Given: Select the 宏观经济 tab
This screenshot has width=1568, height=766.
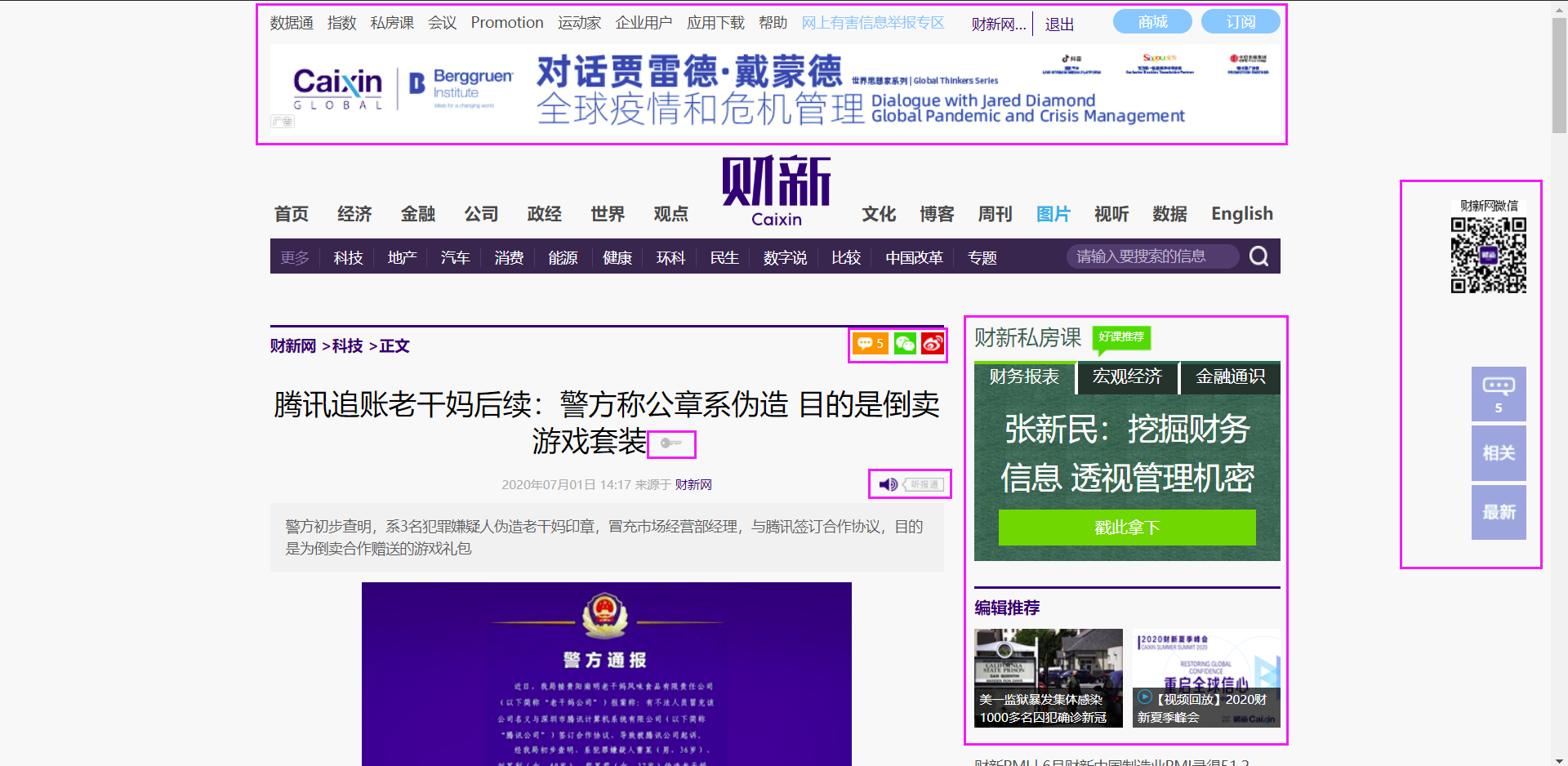Looking at the screenshot, I should [1127, 376].
